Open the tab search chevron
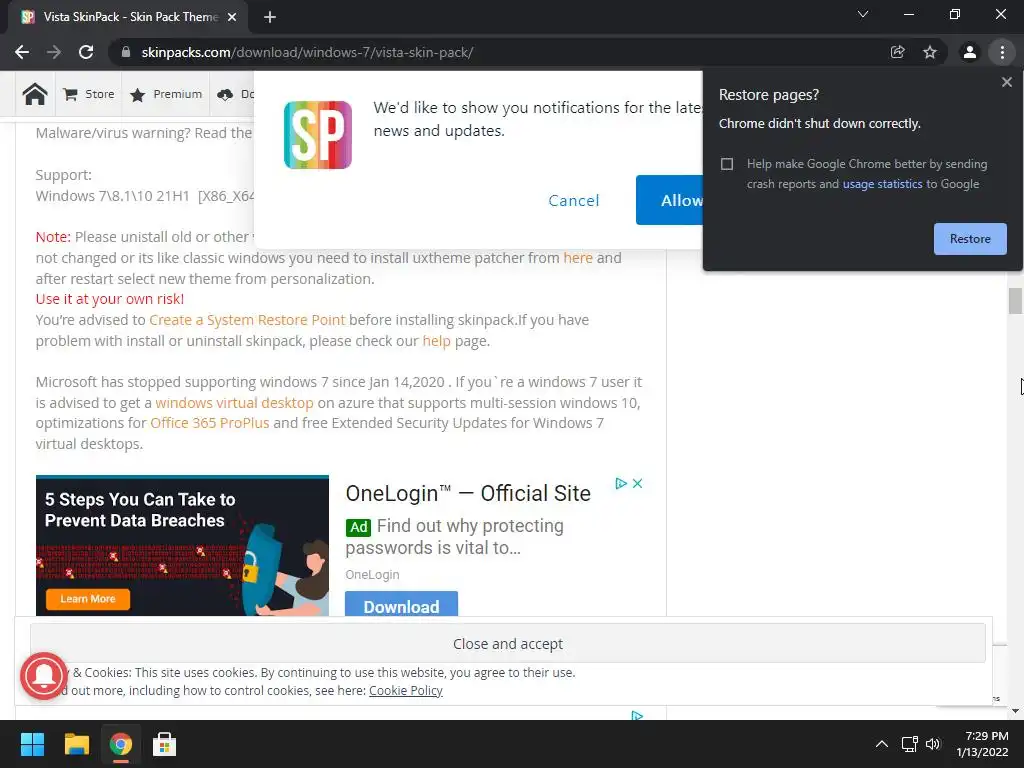The height and width of the screenshot is (768, 1024). pyautogui.click(x=863, y=14)
